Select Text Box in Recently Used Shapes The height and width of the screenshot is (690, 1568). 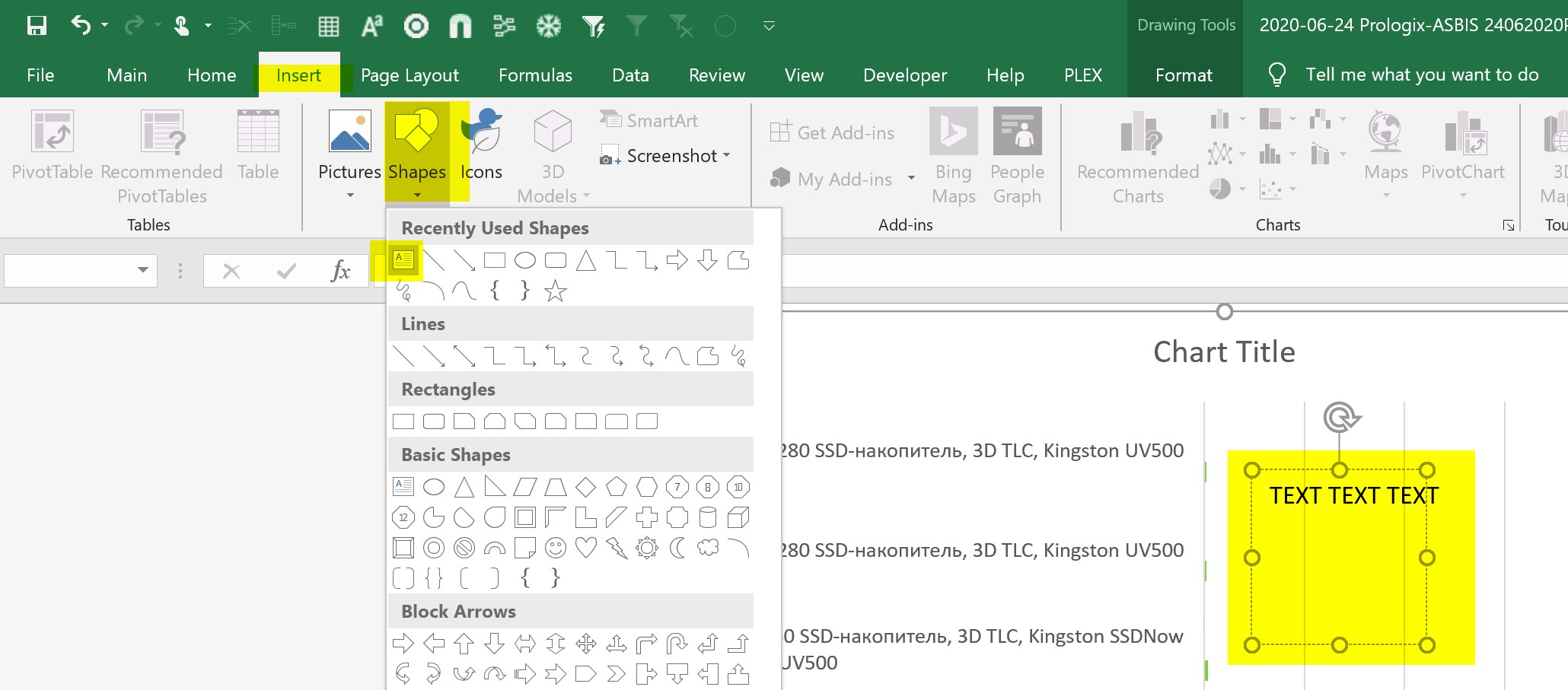403,260
